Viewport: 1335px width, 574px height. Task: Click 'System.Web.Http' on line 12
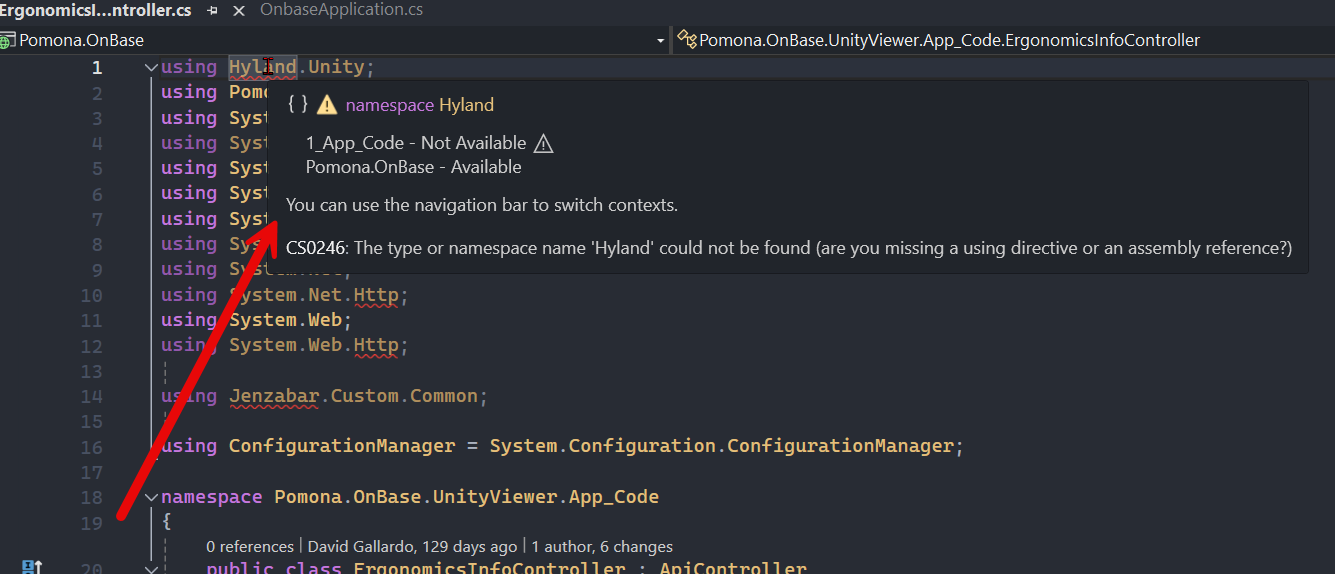click(x=314, y=345)
